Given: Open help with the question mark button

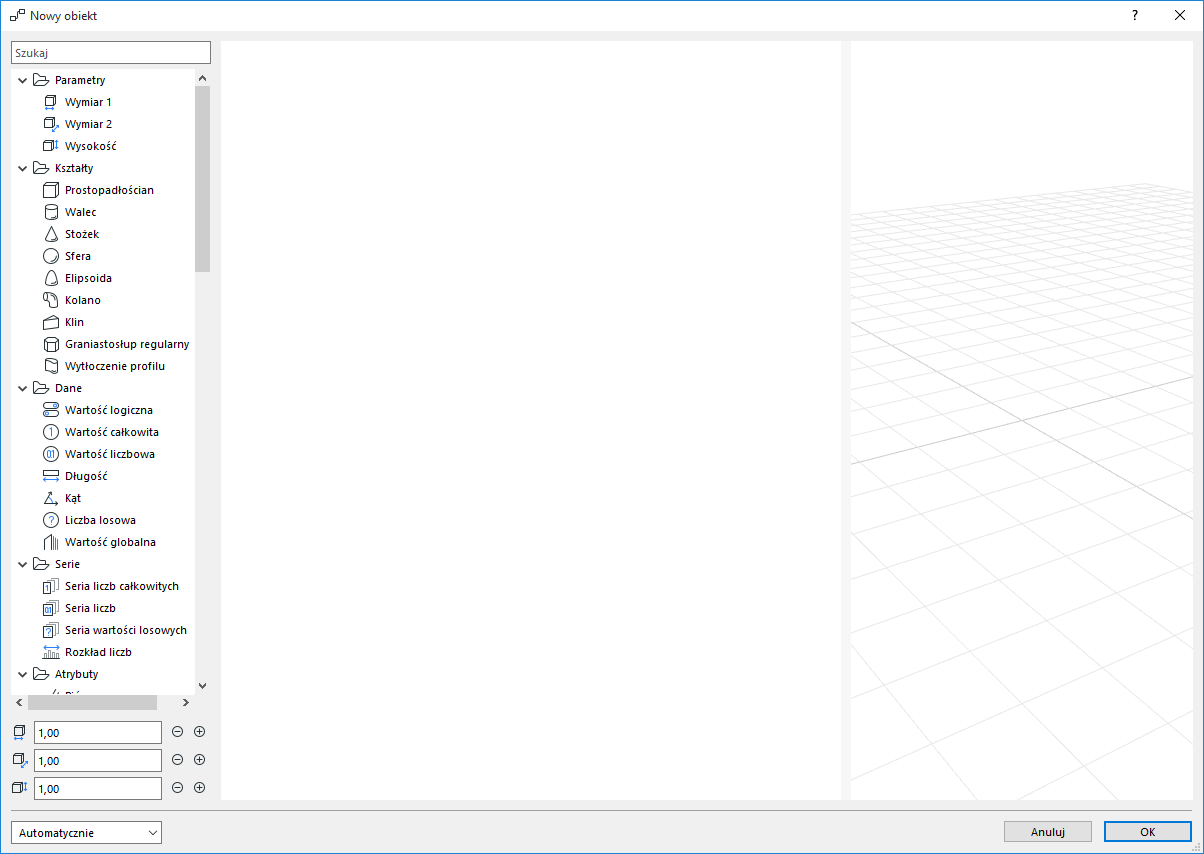Looking at the screenshot, I should 1134,15.
